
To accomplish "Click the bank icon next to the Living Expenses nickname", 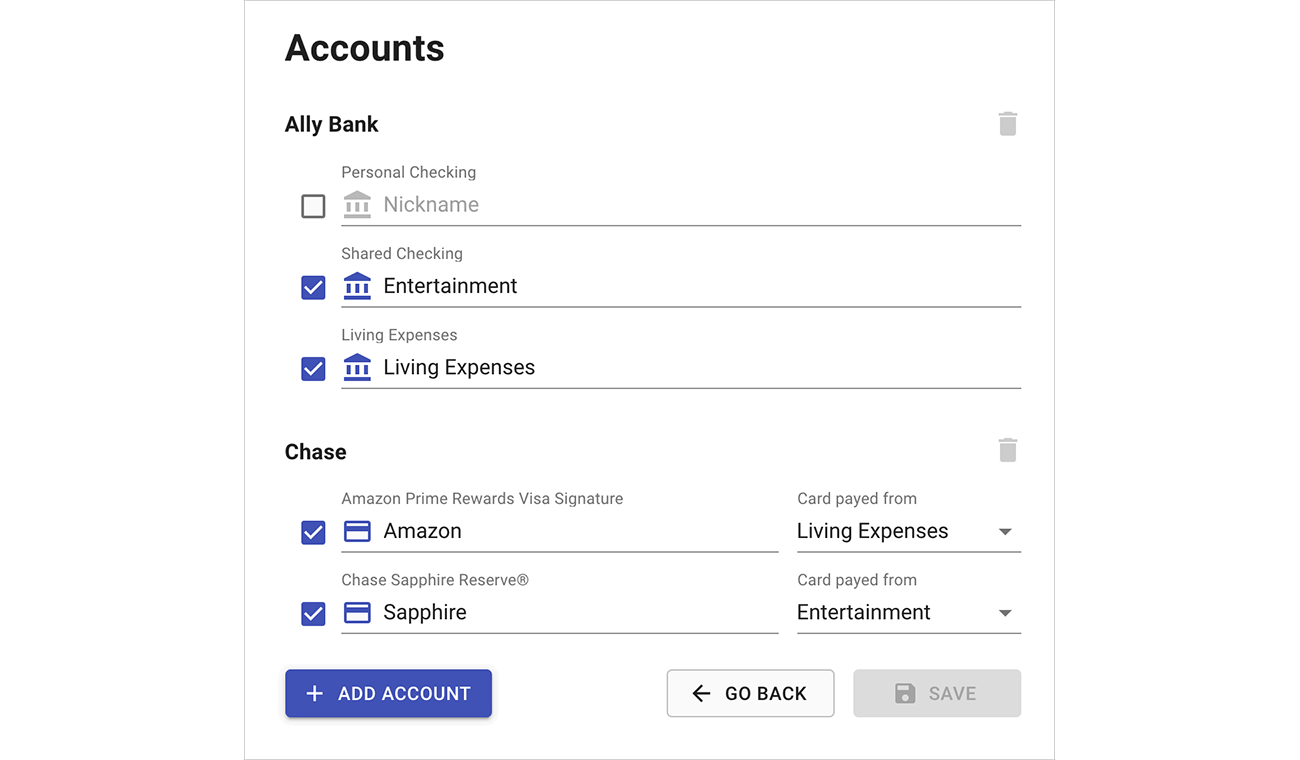I will 357,367.
